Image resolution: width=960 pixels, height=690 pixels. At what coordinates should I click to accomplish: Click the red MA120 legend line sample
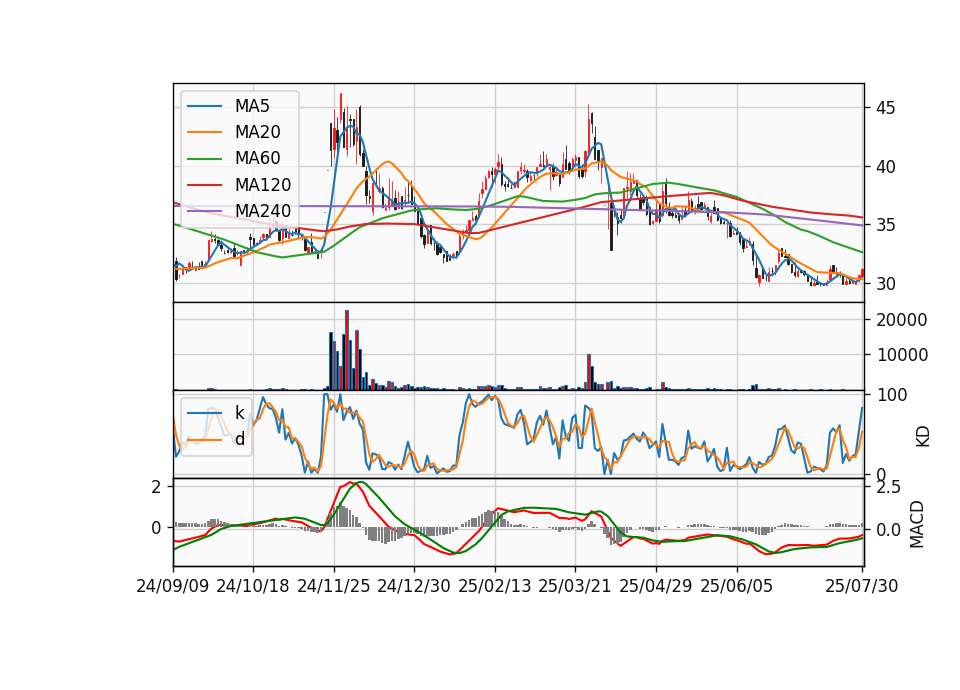(204, 185)
